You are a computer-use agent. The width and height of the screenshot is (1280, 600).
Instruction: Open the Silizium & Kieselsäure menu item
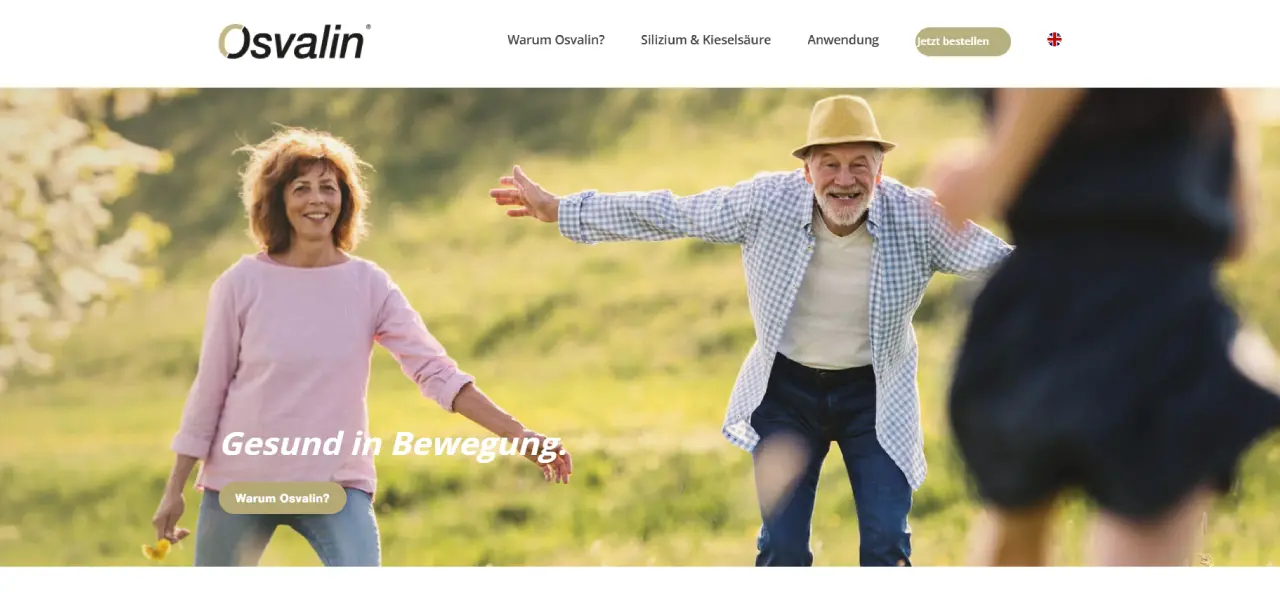(x=706, y=40)
